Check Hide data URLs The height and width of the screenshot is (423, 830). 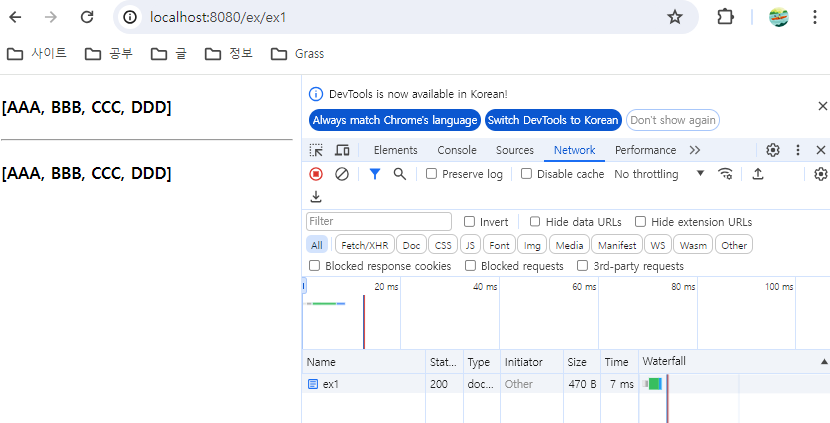coord(535,221)
